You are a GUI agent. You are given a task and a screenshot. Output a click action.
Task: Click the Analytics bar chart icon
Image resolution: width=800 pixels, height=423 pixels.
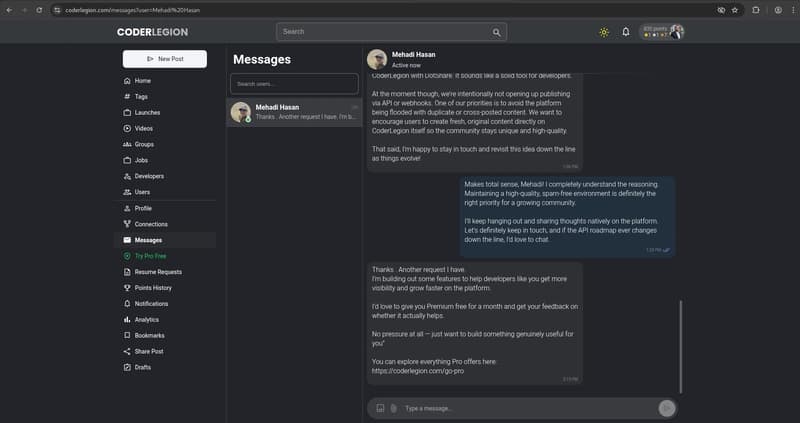127,319
